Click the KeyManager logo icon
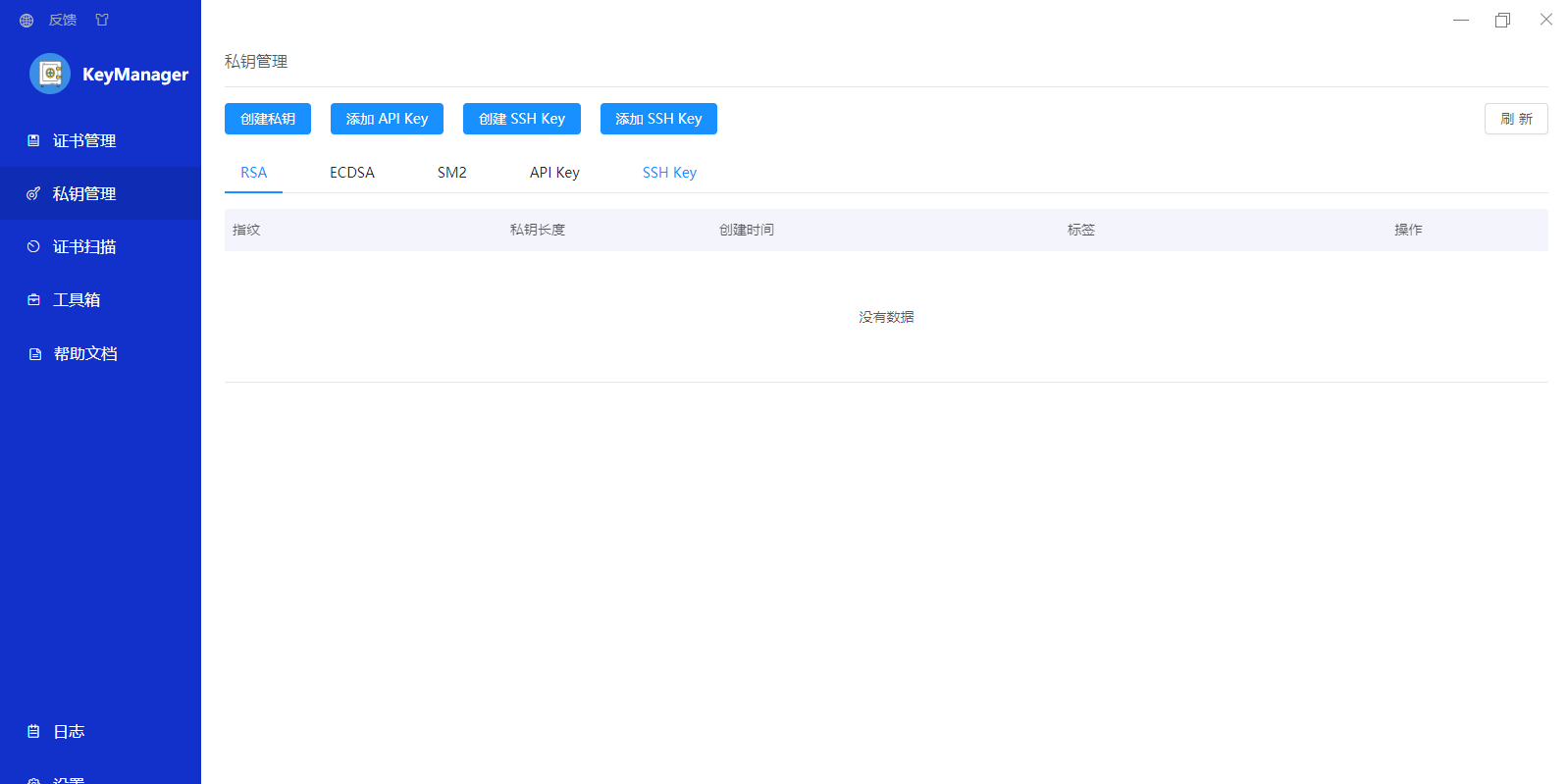Viewport: 1568px width, 784px height. click(50, 74)
